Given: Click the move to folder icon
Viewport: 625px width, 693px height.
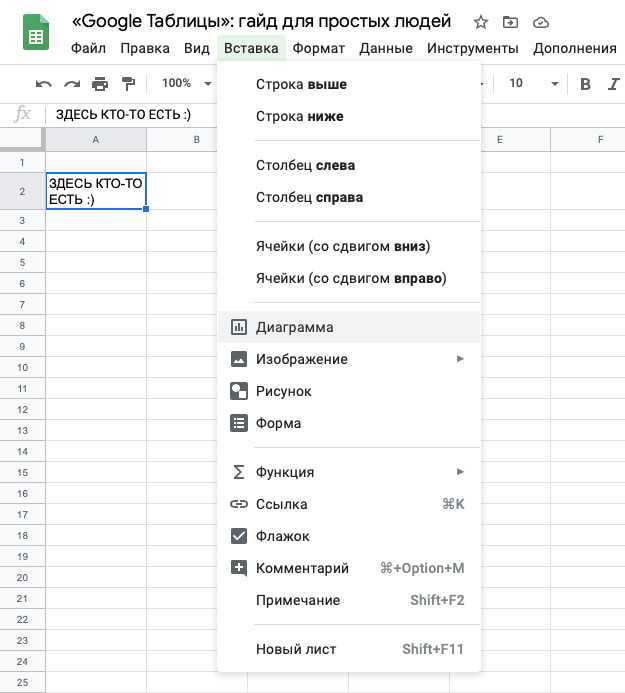Looking at the screenshot, I should [510, 22].
